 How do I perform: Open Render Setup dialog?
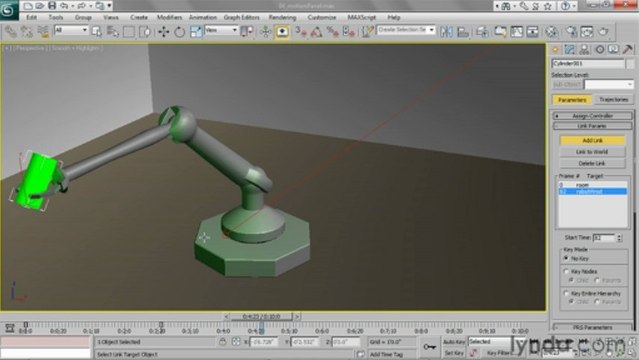pos(571,31)
